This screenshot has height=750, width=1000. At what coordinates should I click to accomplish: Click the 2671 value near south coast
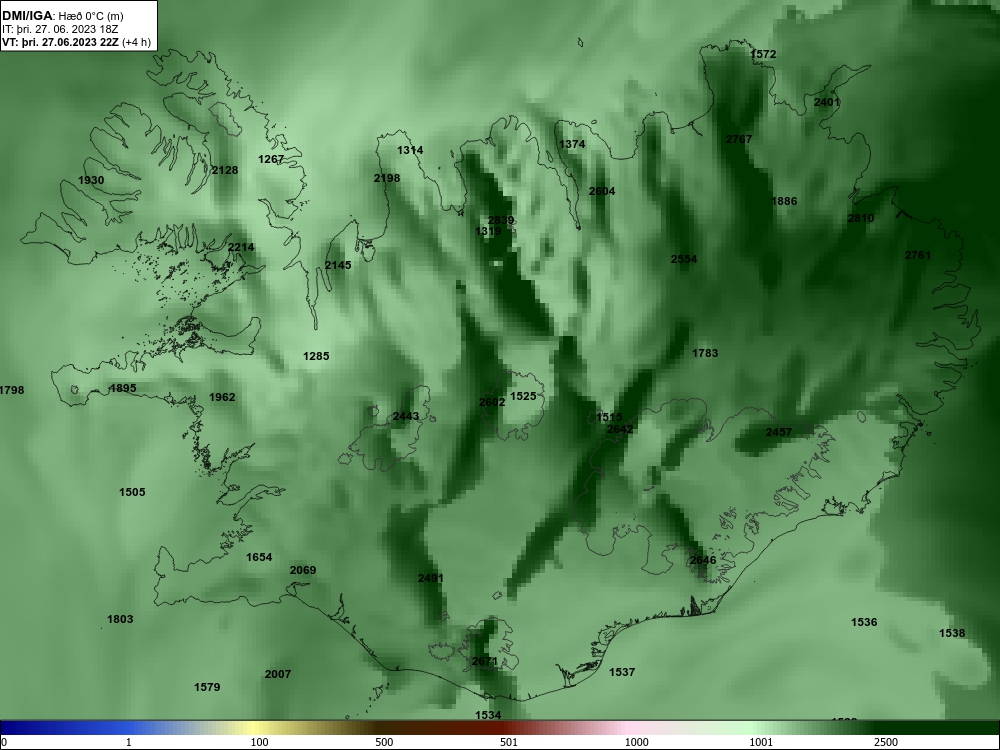pyautogui.click(x=485, y=661)
